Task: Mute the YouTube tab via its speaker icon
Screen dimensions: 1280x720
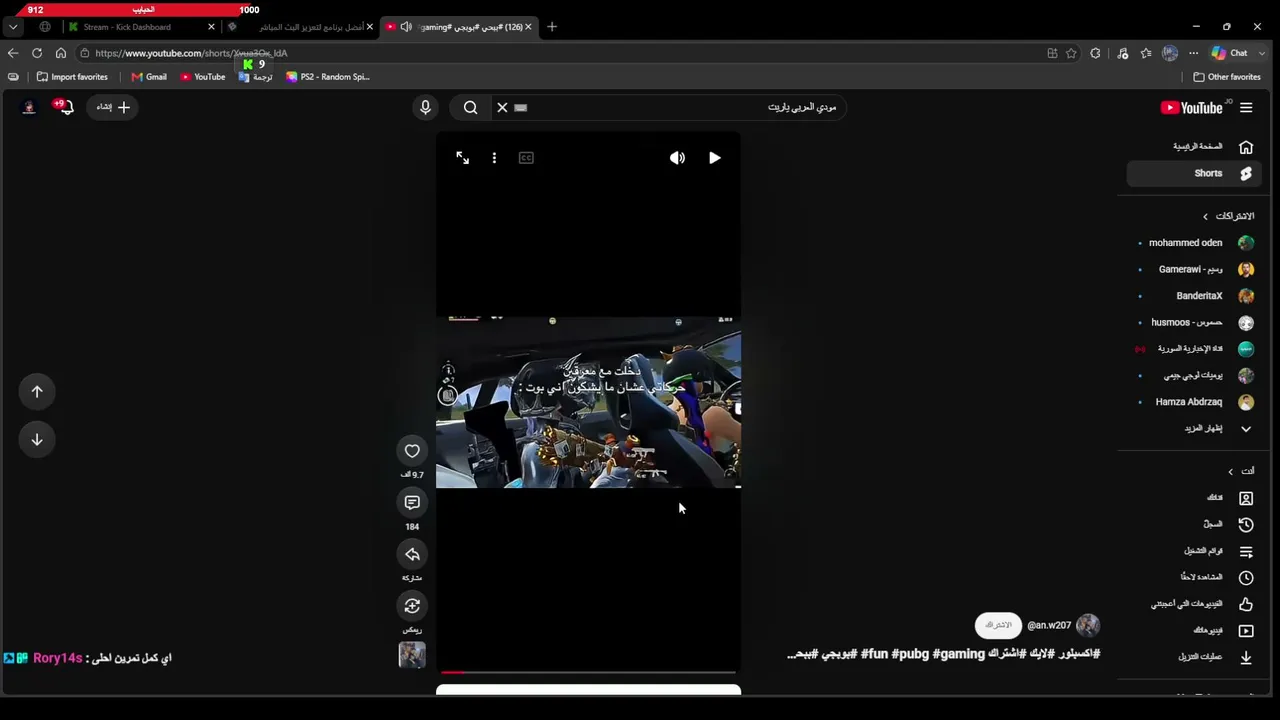Action: pyautogui.click(x=406, y=27)
